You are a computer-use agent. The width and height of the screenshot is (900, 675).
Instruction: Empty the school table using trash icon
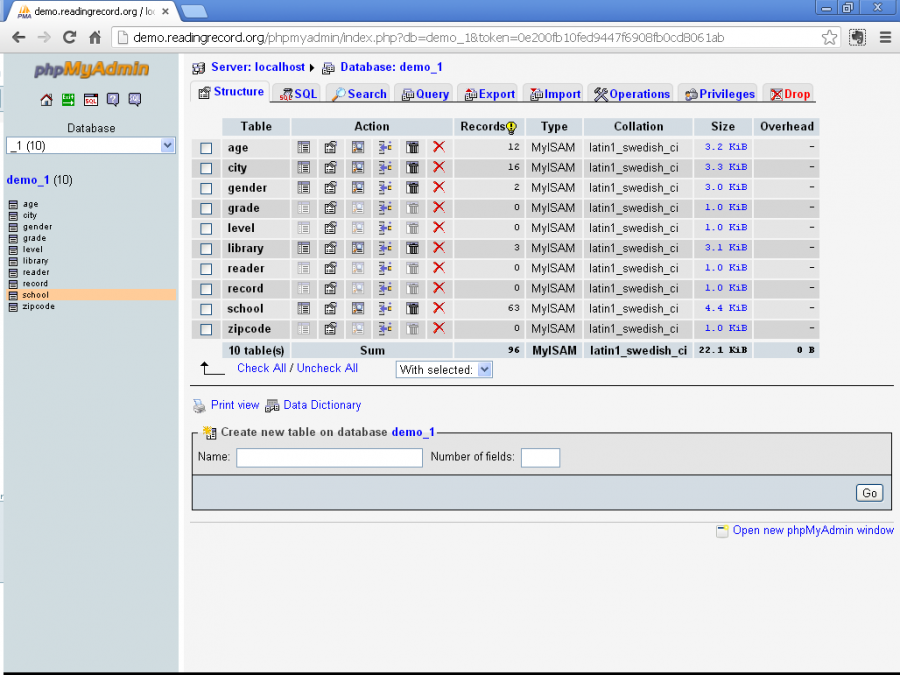click(x=412, y=308)
